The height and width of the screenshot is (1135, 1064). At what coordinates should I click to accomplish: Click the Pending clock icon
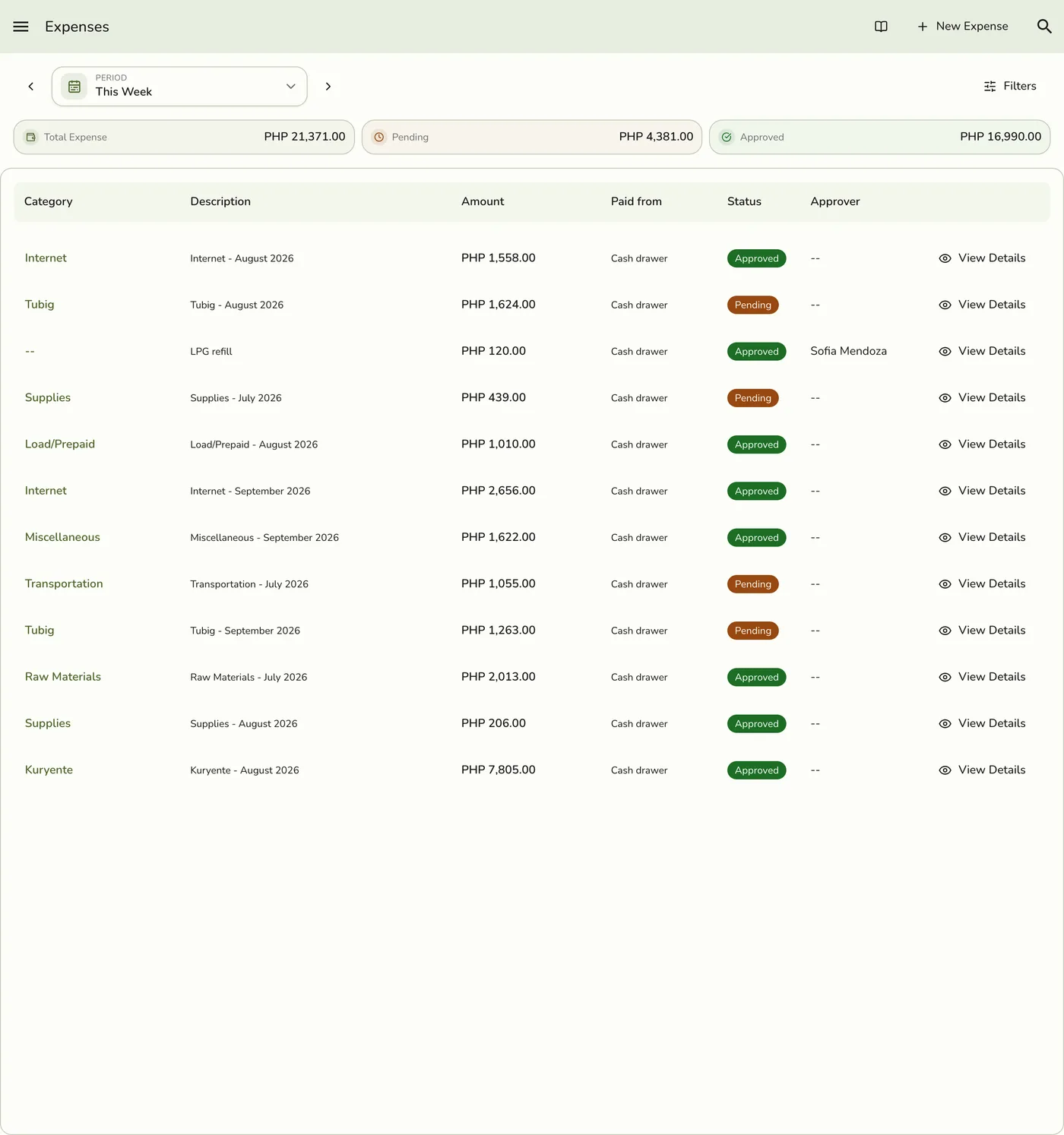(x=378, y=138)
